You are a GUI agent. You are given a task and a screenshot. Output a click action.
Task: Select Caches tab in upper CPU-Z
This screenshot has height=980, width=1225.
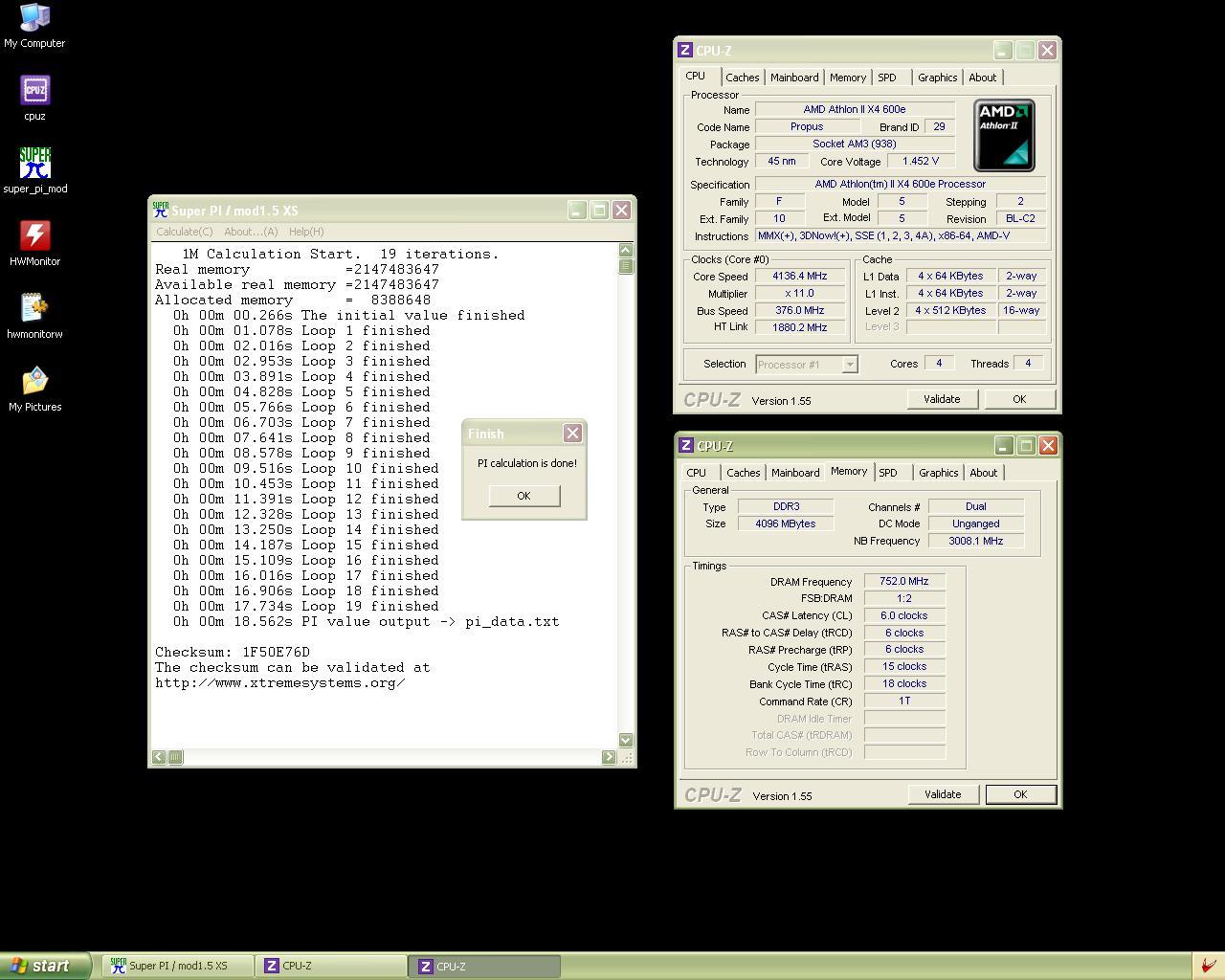743,78
